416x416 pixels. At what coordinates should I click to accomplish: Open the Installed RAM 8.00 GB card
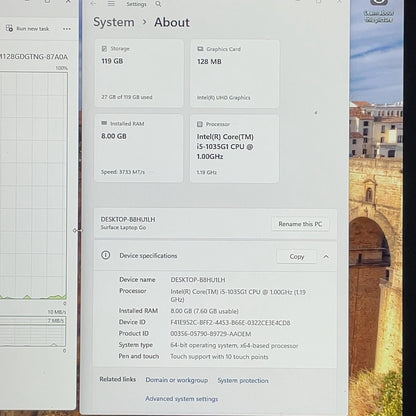click(x=139, y=148)
